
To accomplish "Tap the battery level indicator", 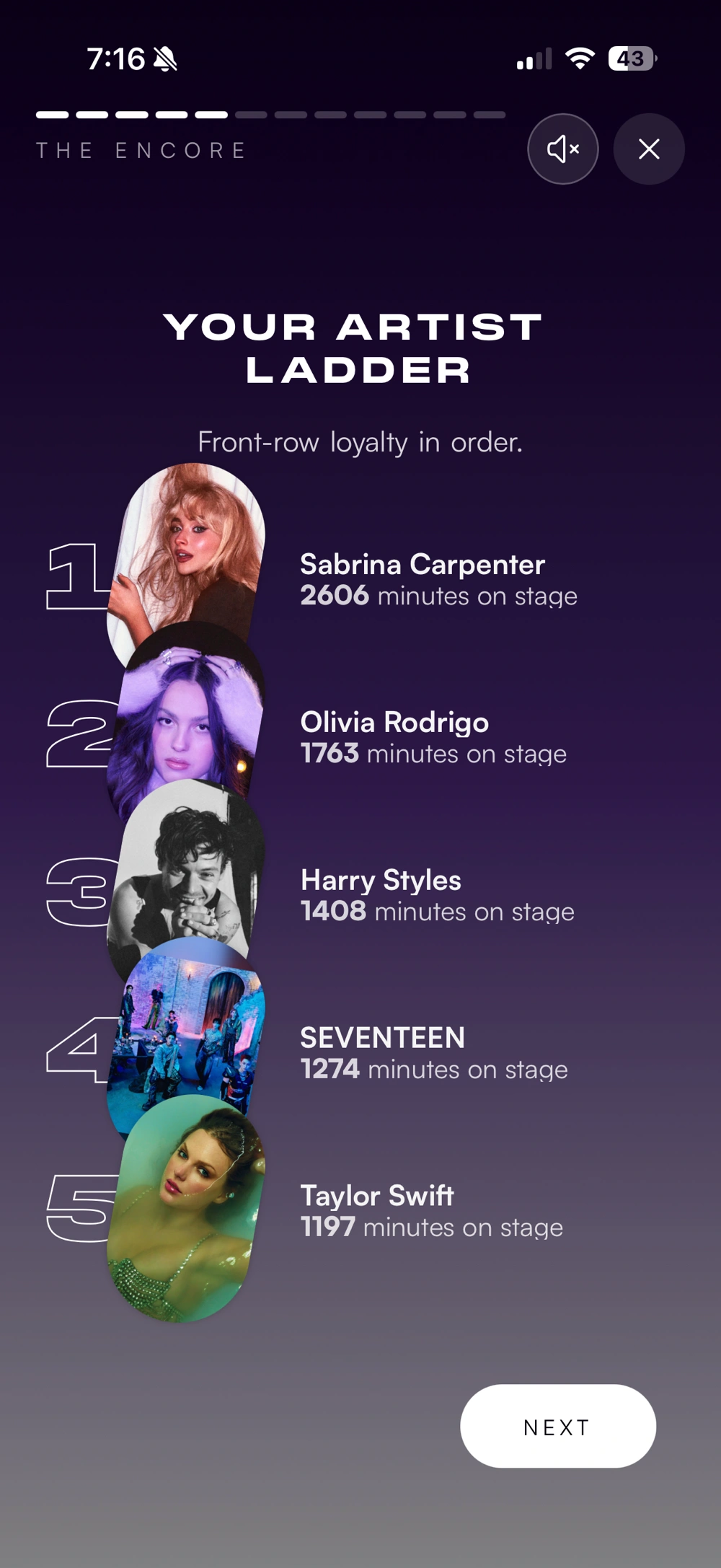I will click(632, 58).
